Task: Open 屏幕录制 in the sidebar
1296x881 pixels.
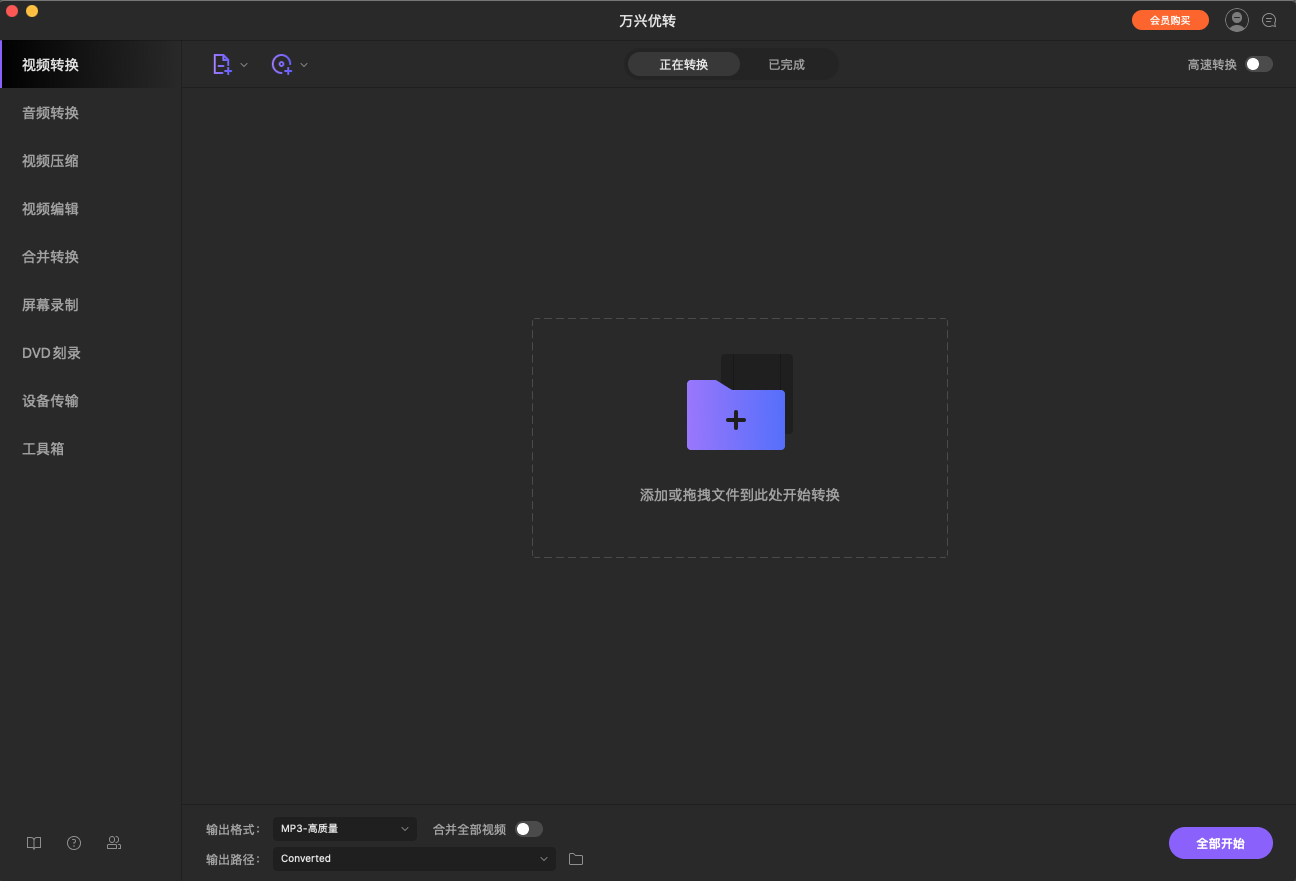Action: [x=51, y=305]
